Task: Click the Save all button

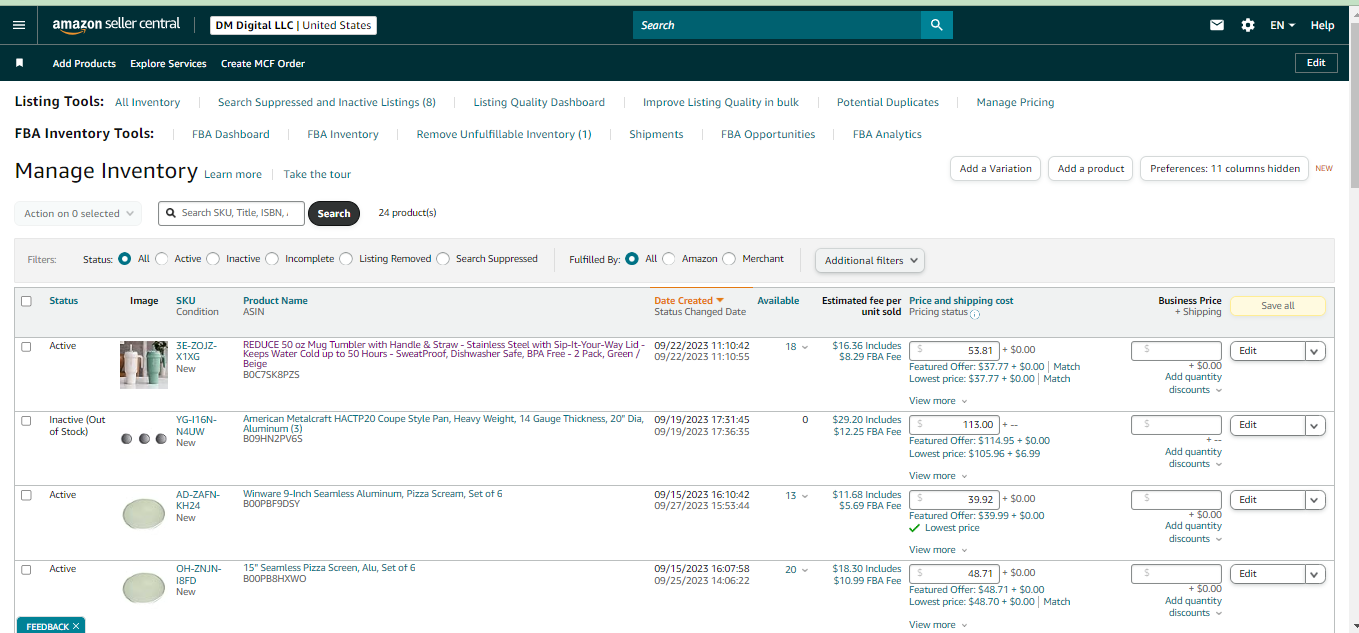Action: (1277, 306)
